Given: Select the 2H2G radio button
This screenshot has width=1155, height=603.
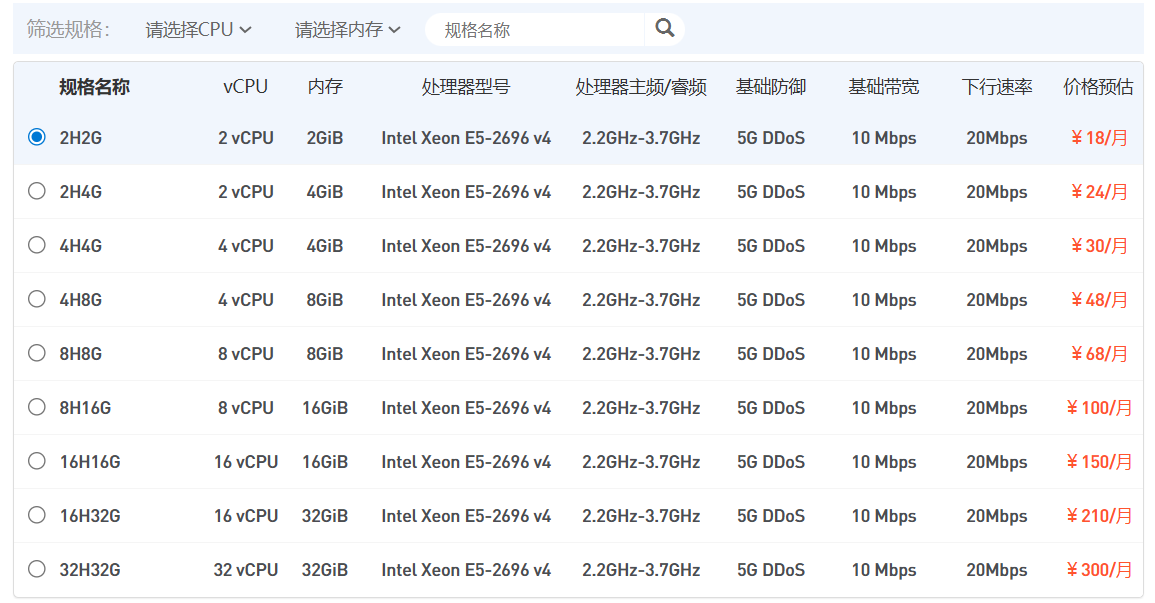Looking at the screenshot, I should [x=37, y=138].
